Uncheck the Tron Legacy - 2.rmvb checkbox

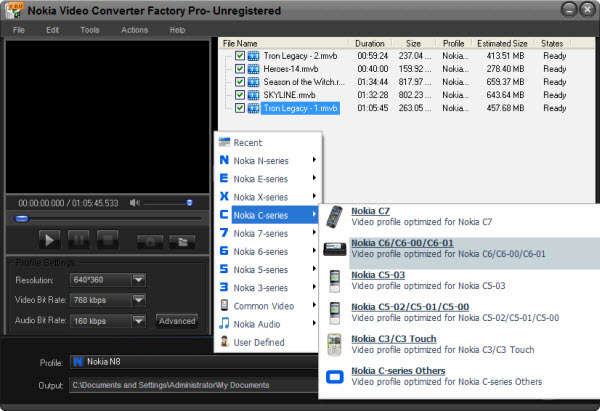pyautogui.click(x=240, y=56)
